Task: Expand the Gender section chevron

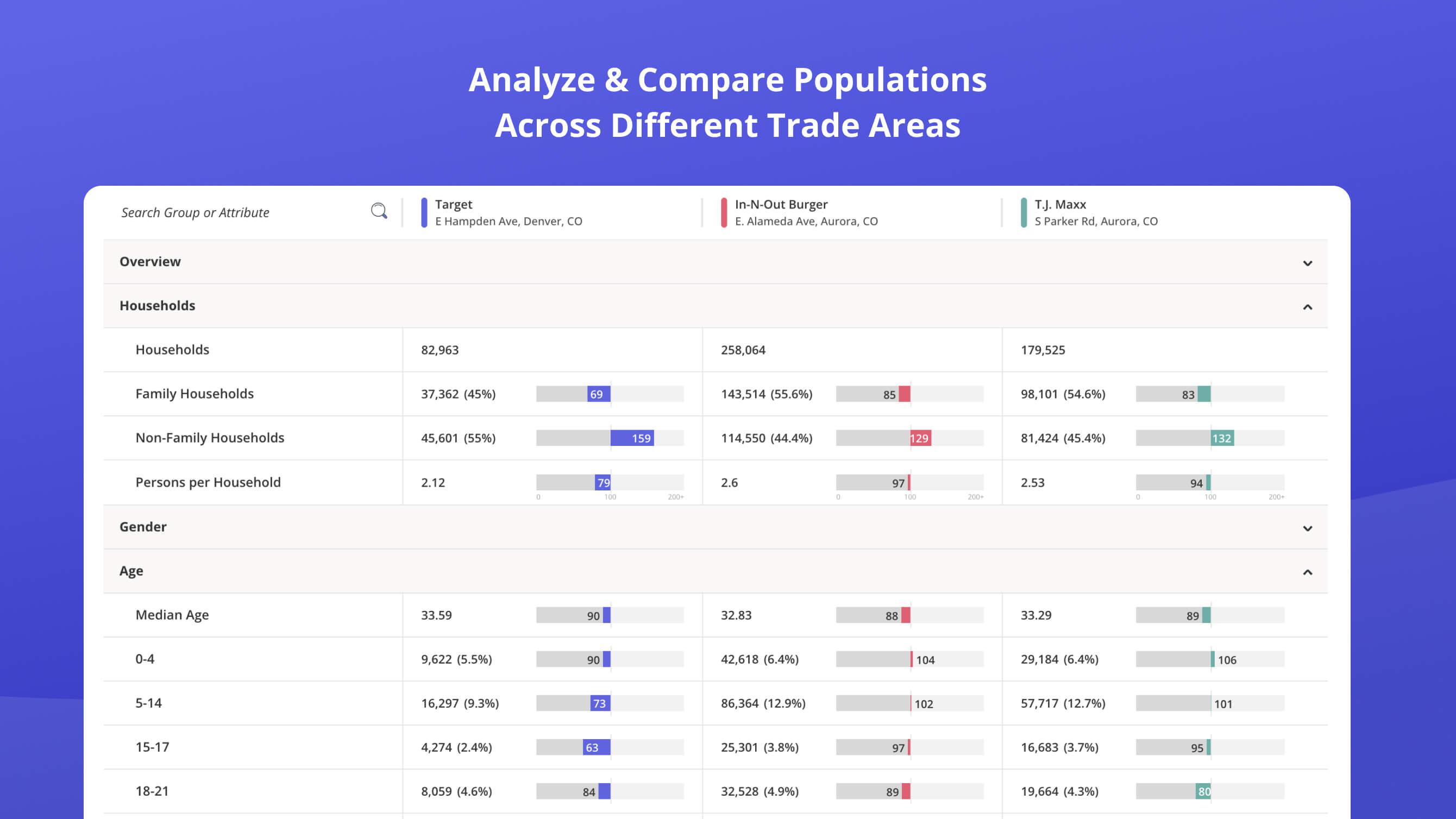Action: 1307,528
